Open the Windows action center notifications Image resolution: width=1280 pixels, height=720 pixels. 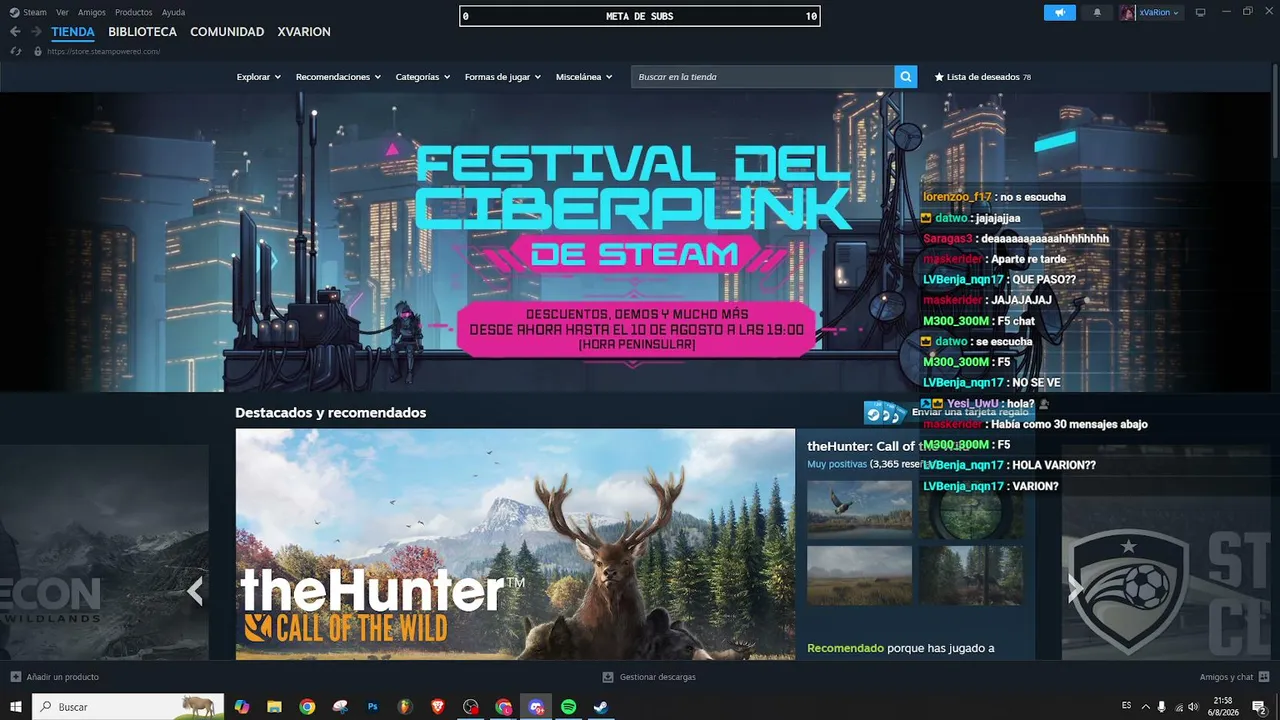[1260, 707]
